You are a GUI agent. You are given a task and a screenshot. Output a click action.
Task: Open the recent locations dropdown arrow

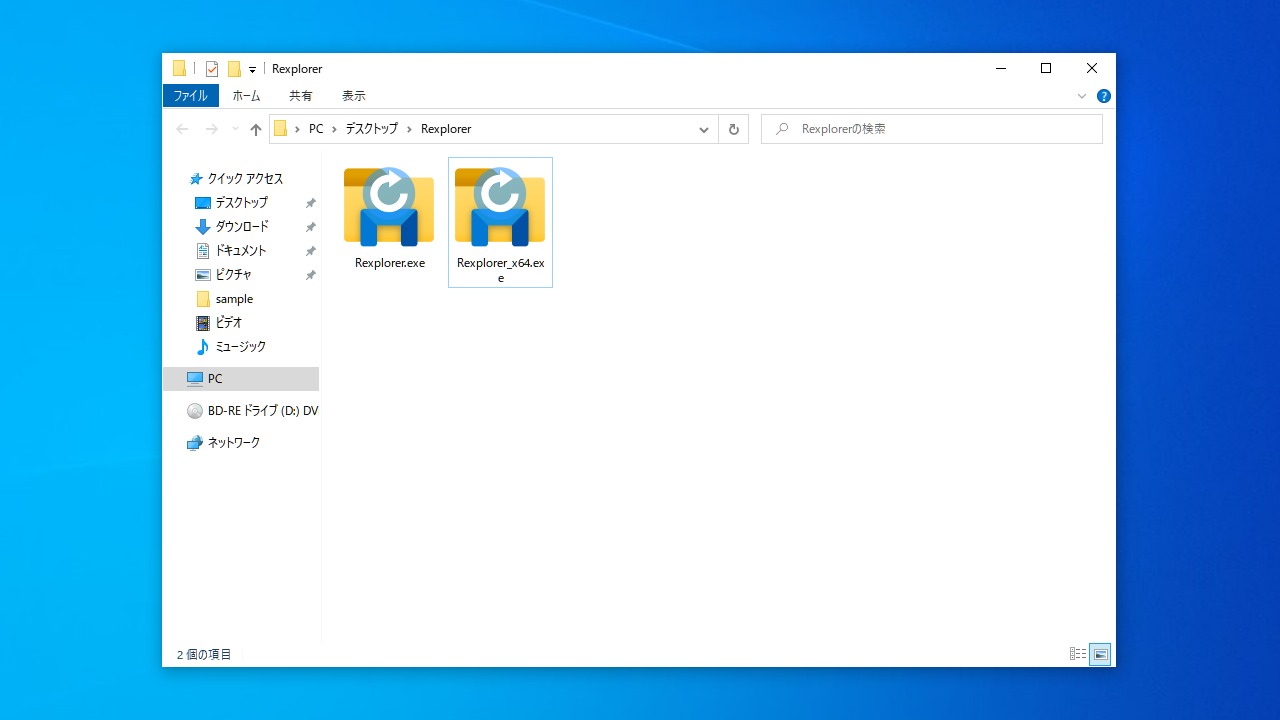point(235,129)
